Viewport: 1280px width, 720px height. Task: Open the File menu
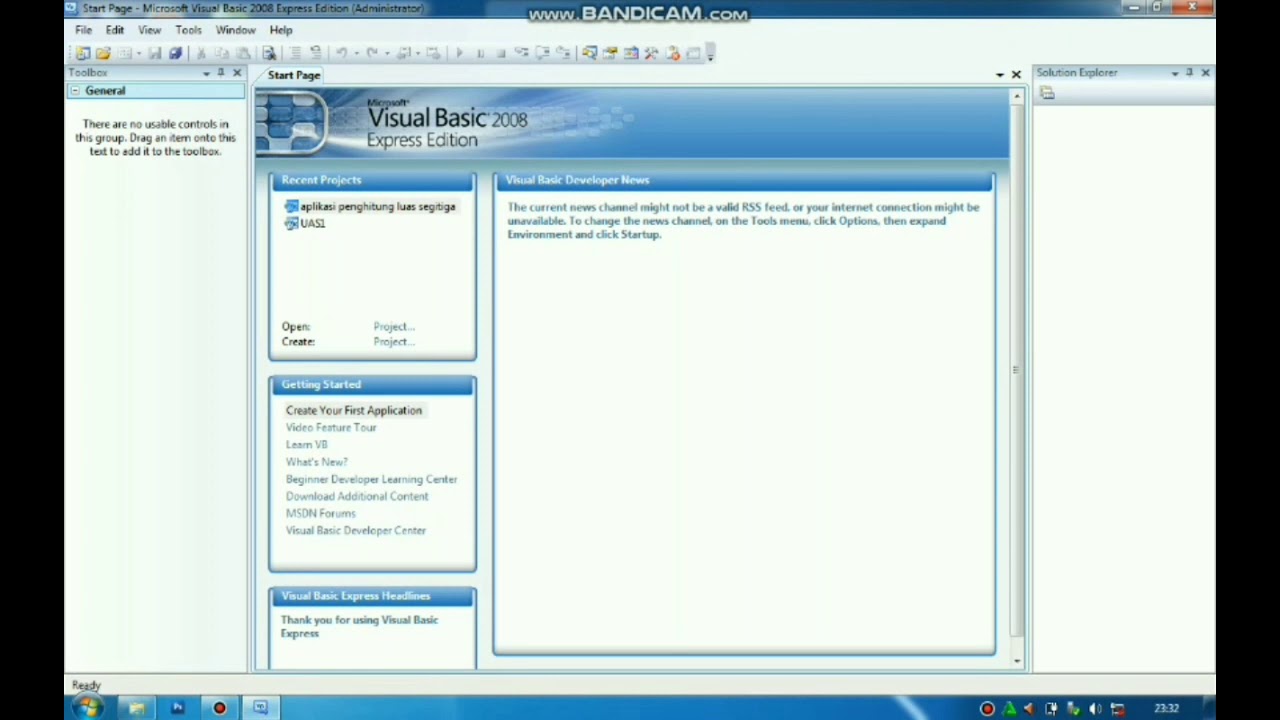pos(84,30)
